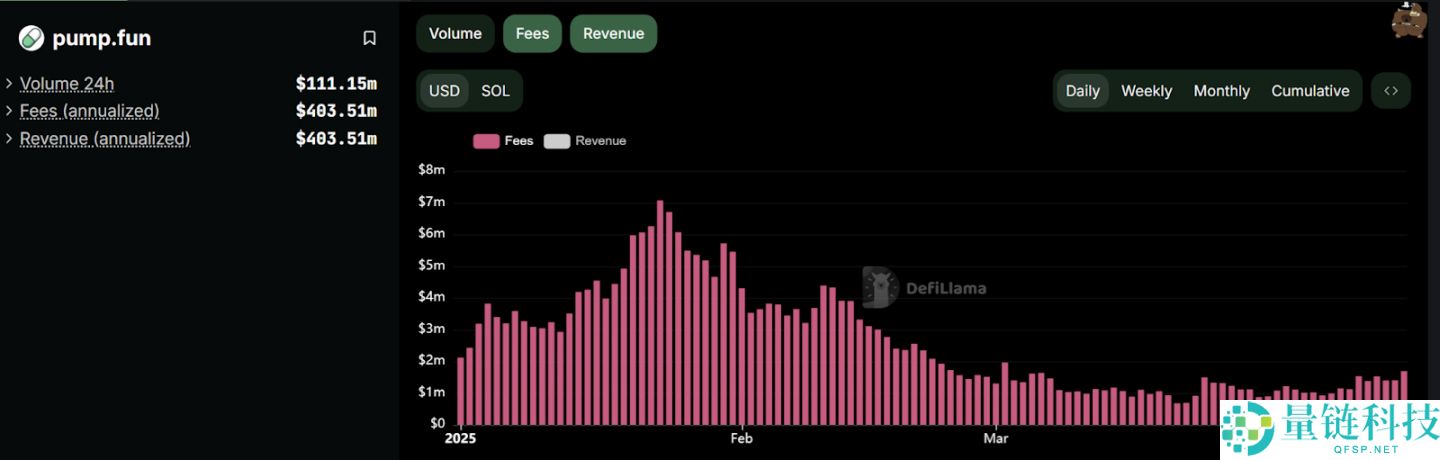Select the Daily interval tab
Image resolution: width=1440 pixels, height=460 pixels.
[x=1082, y=91]
